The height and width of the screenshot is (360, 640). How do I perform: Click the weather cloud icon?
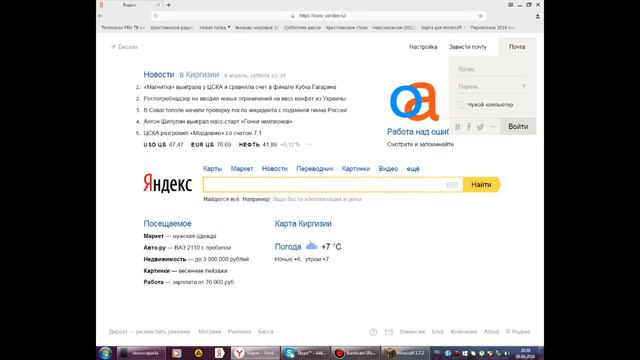(311, 246)
